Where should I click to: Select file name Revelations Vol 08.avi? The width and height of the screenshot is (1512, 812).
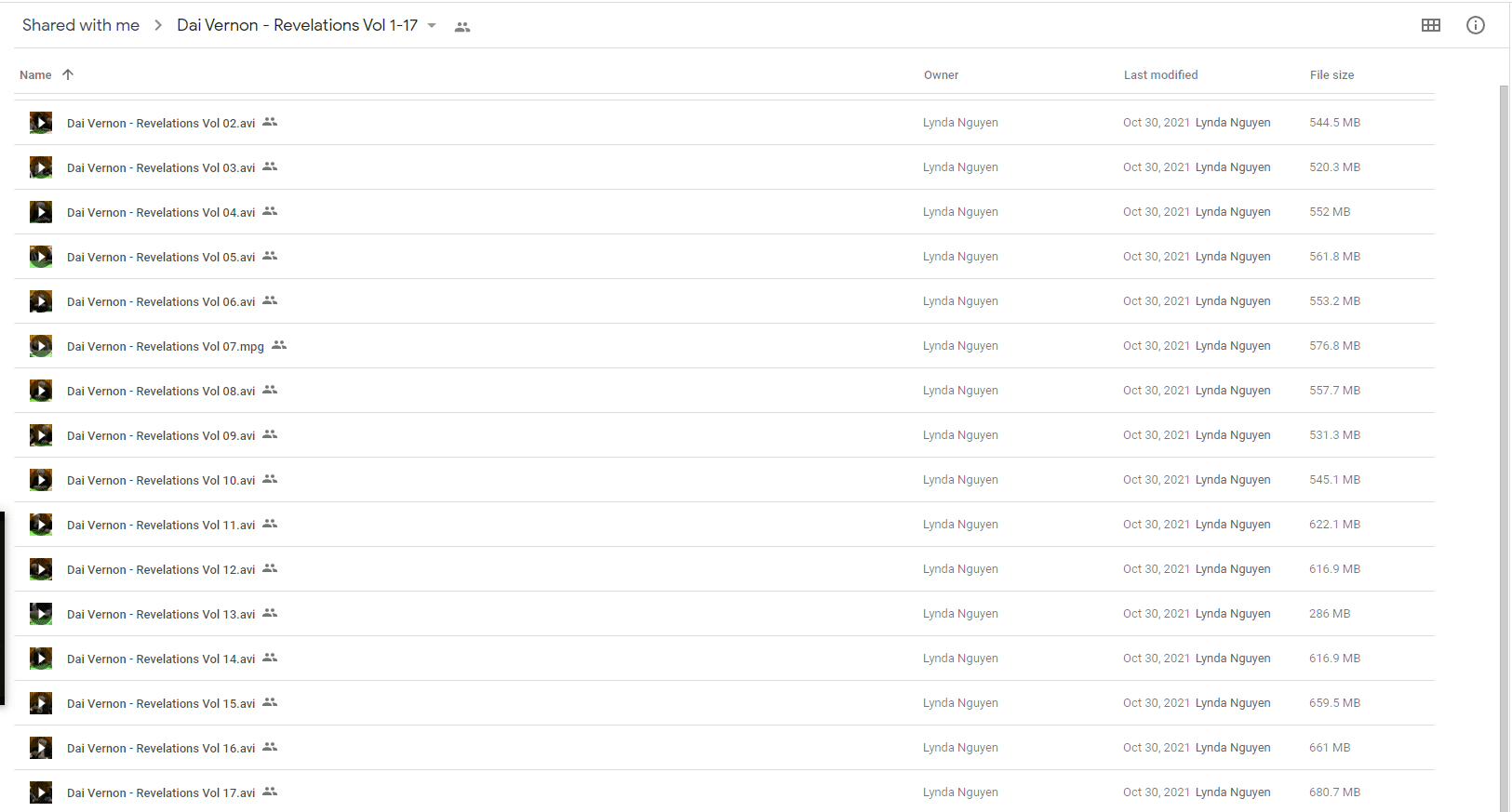[161, 391]
